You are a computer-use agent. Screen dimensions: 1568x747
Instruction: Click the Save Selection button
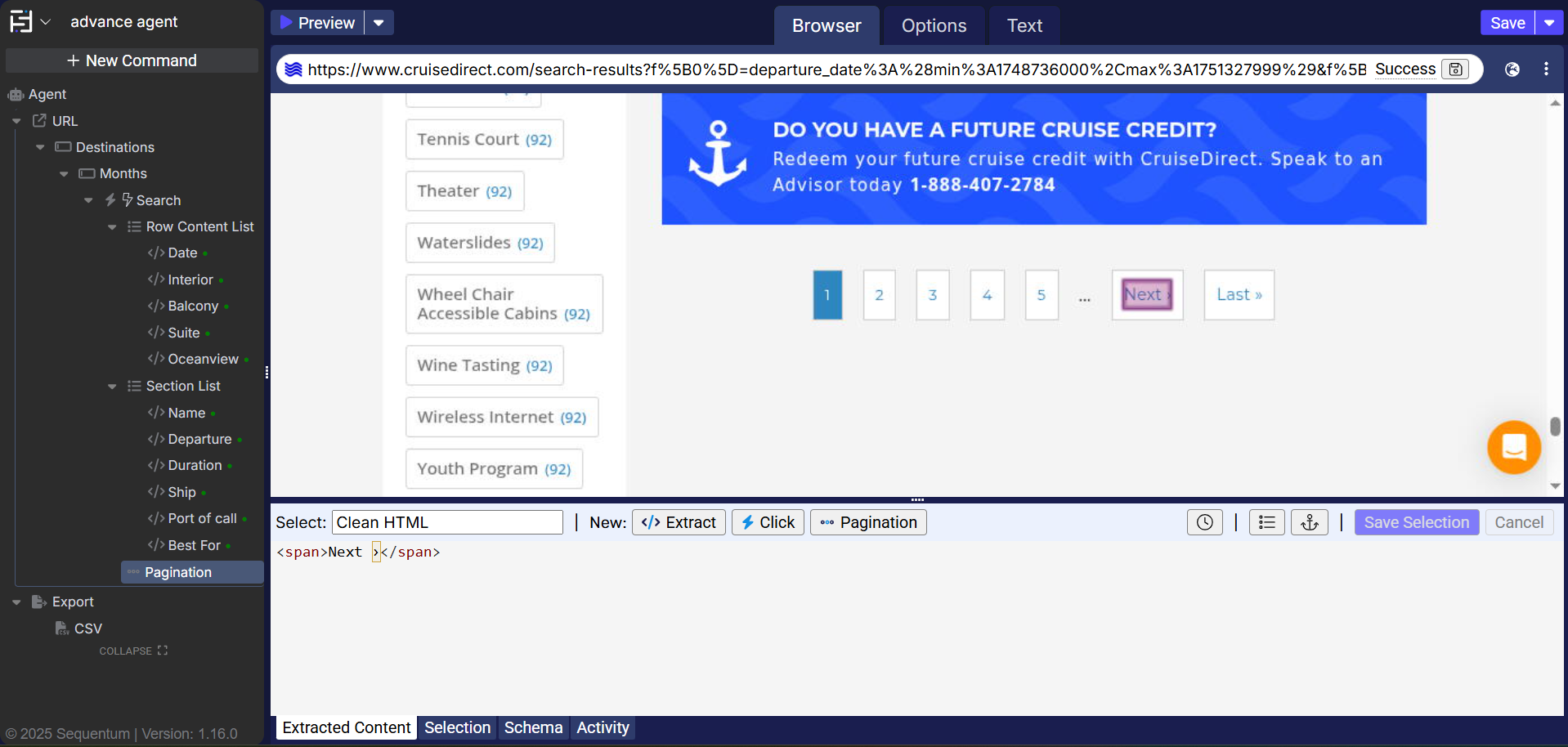tap(1416, 522)
